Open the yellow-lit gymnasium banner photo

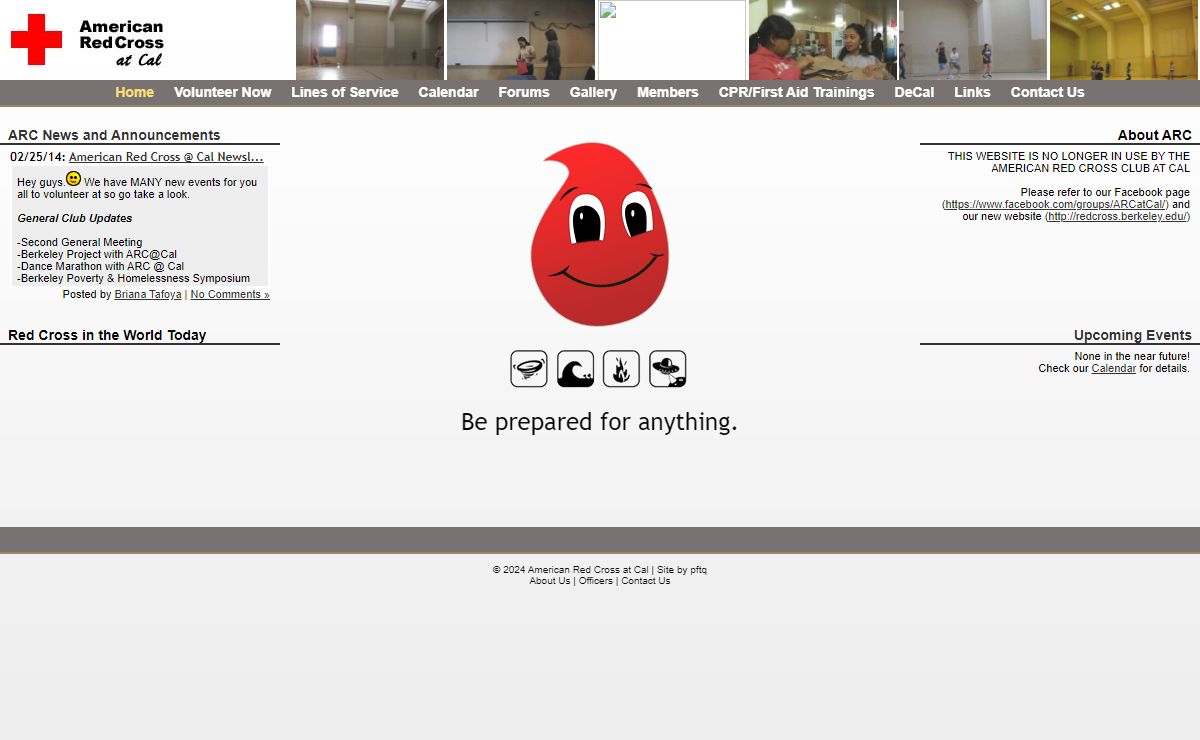(1124, 40)
